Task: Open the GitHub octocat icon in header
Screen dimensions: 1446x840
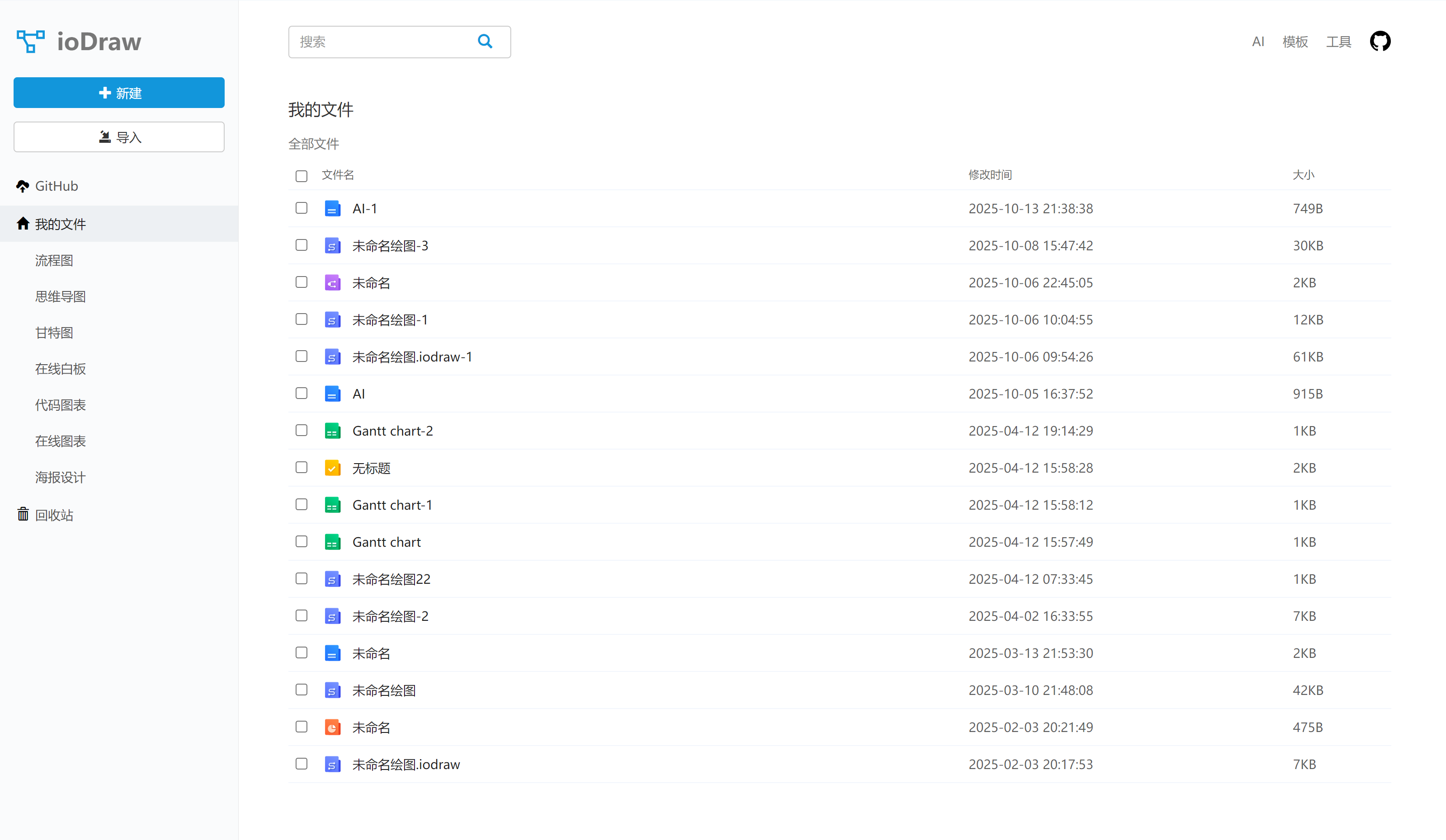Action: click(x=1380, y=41)
